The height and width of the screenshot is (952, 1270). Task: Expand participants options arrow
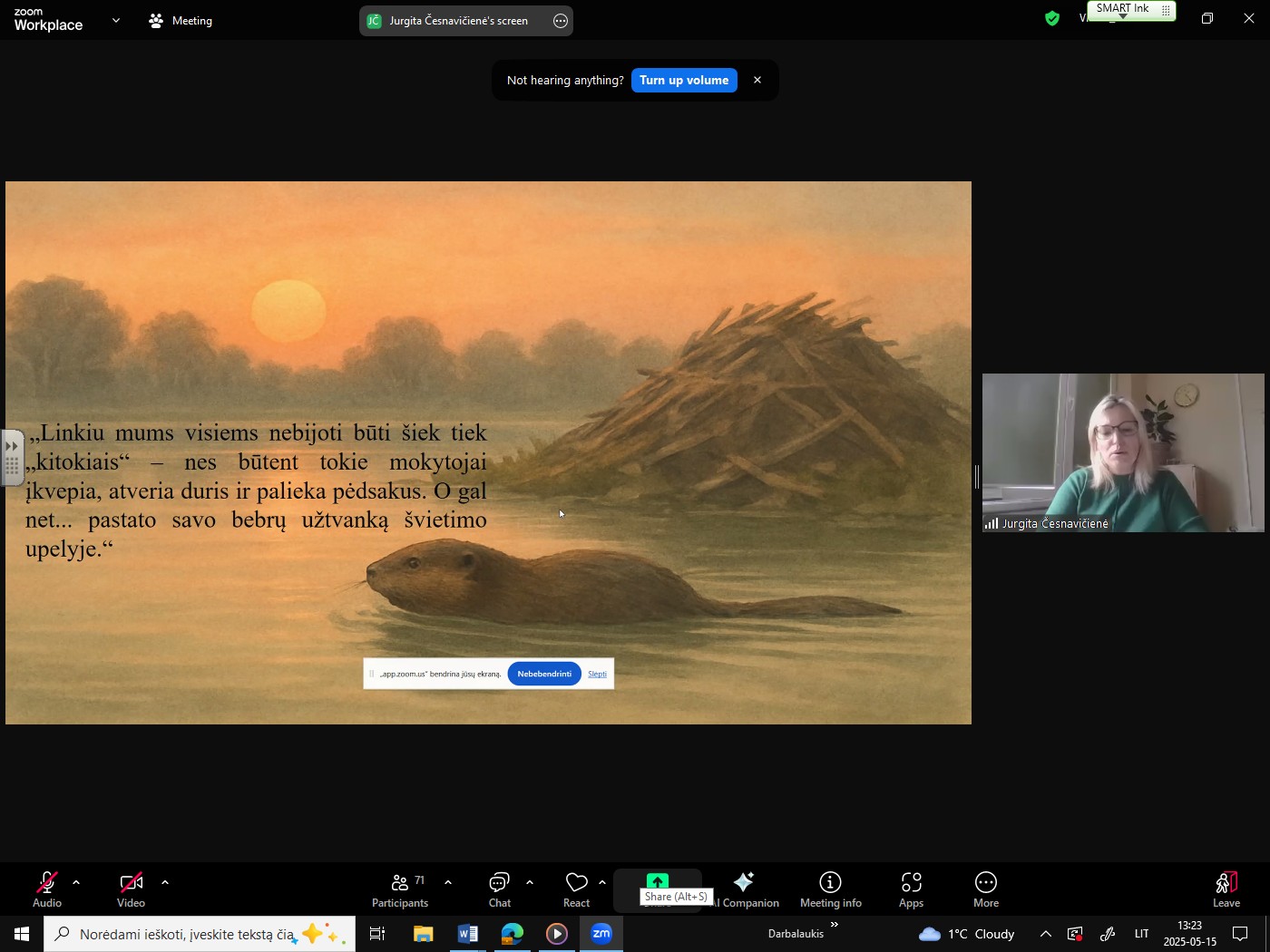[448, 882]
